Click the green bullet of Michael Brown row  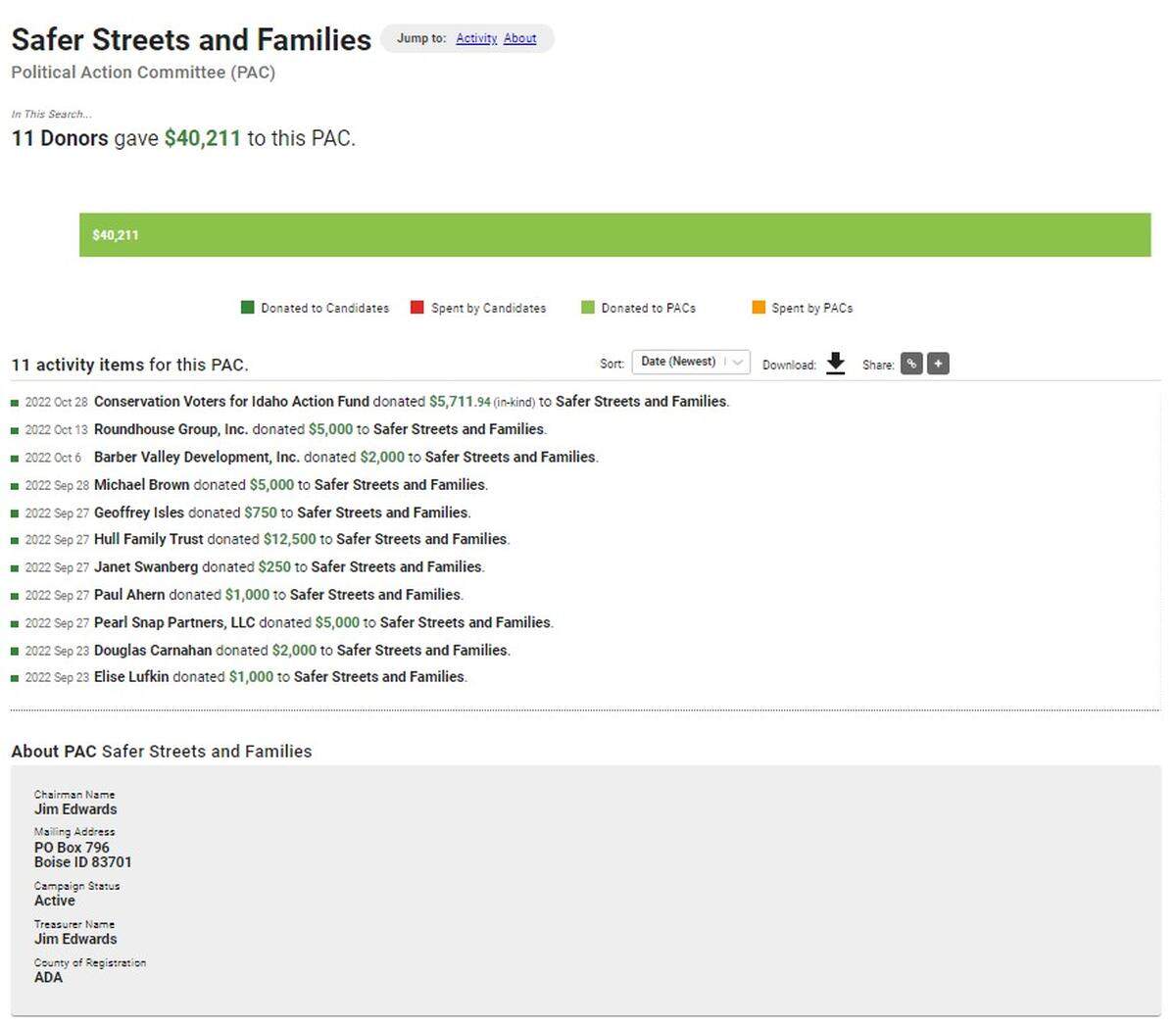(15, 486)
